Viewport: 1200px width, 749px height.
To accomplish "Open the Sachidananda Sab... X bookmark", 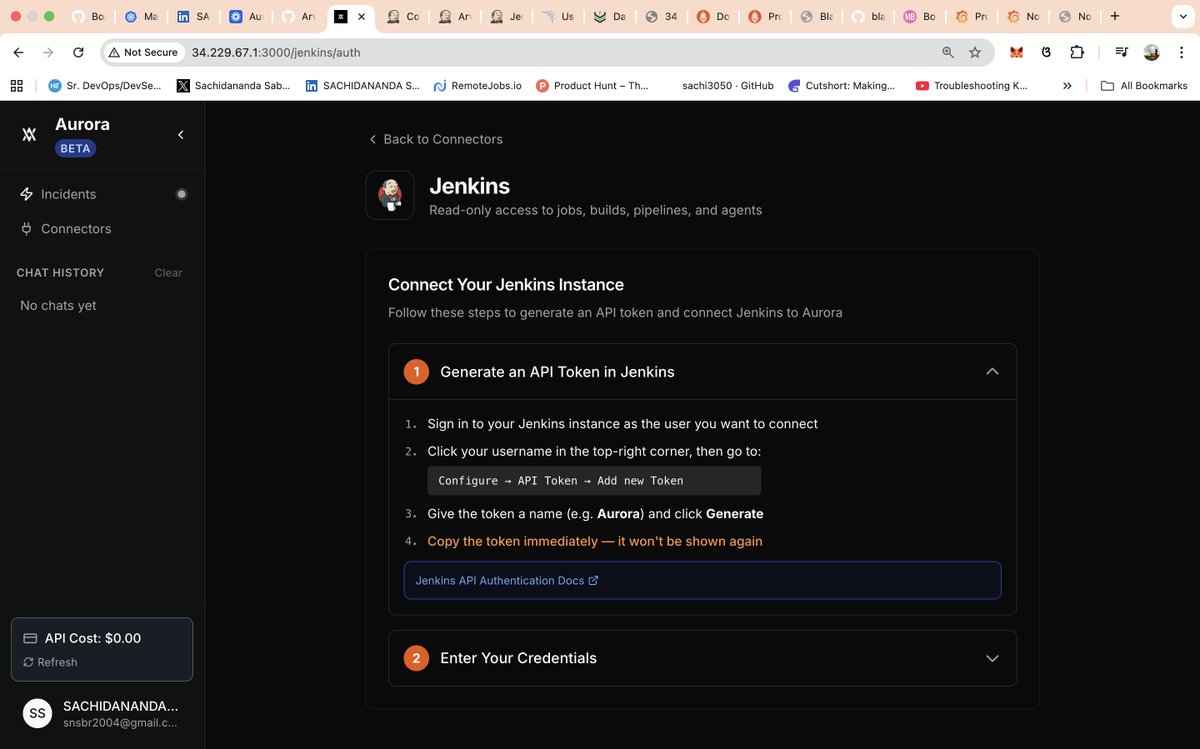I will pyautogui.click(x=234, y=86).
